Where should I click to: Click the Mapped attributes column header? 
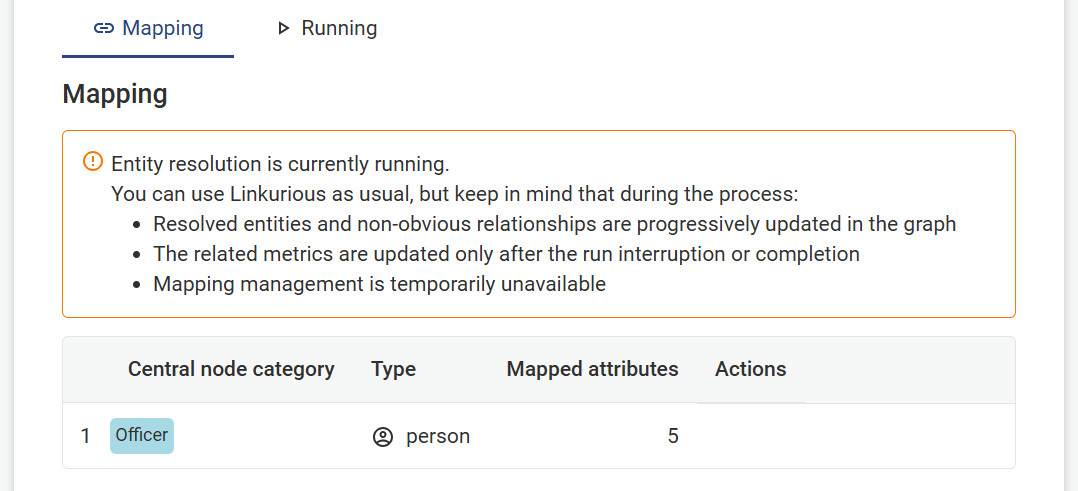593,369
